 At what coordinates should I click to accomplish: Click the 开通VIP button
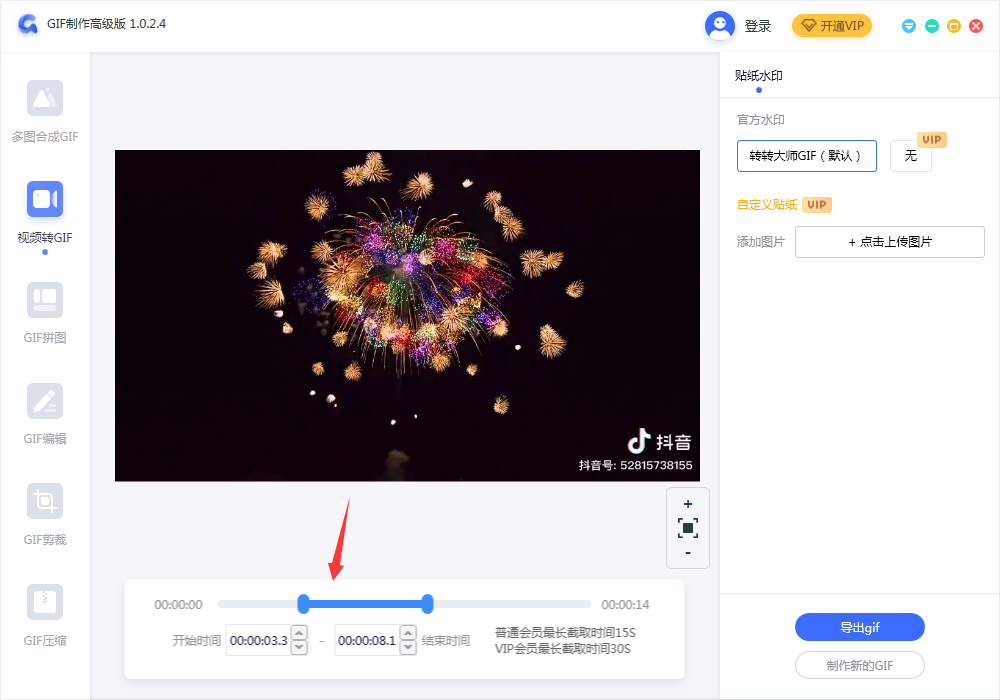pyautogui.click(x=832, y=26)
